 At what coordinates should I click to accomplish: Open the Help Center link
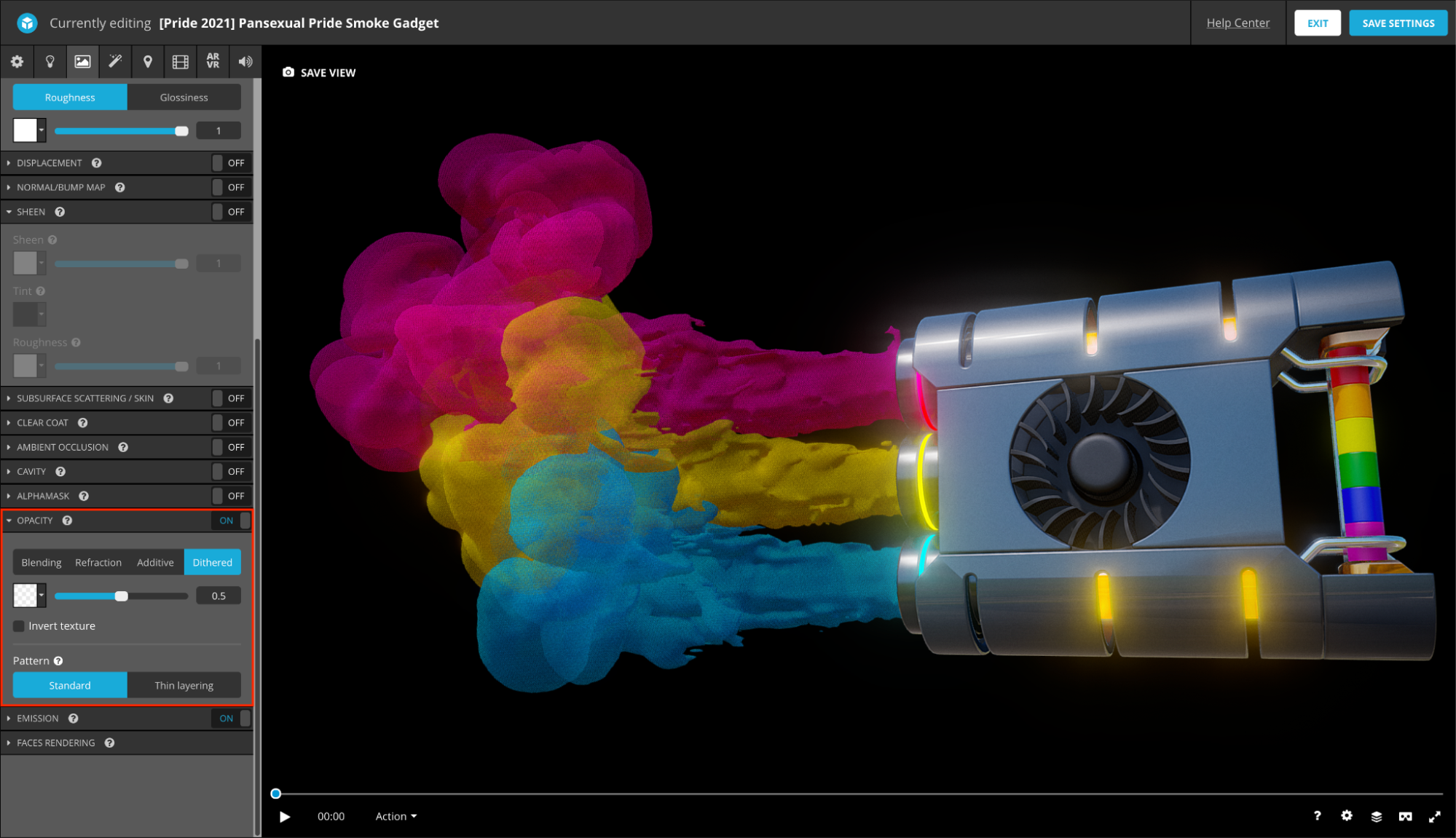(1237, 23)
